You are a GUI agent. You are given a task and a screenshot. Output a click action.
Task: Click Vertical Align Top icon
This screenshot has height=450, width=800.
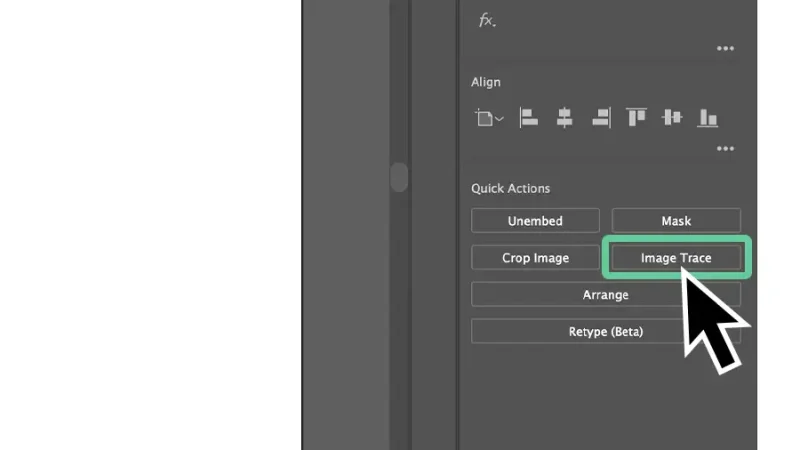pyautogui.click(x=636, y=118)
